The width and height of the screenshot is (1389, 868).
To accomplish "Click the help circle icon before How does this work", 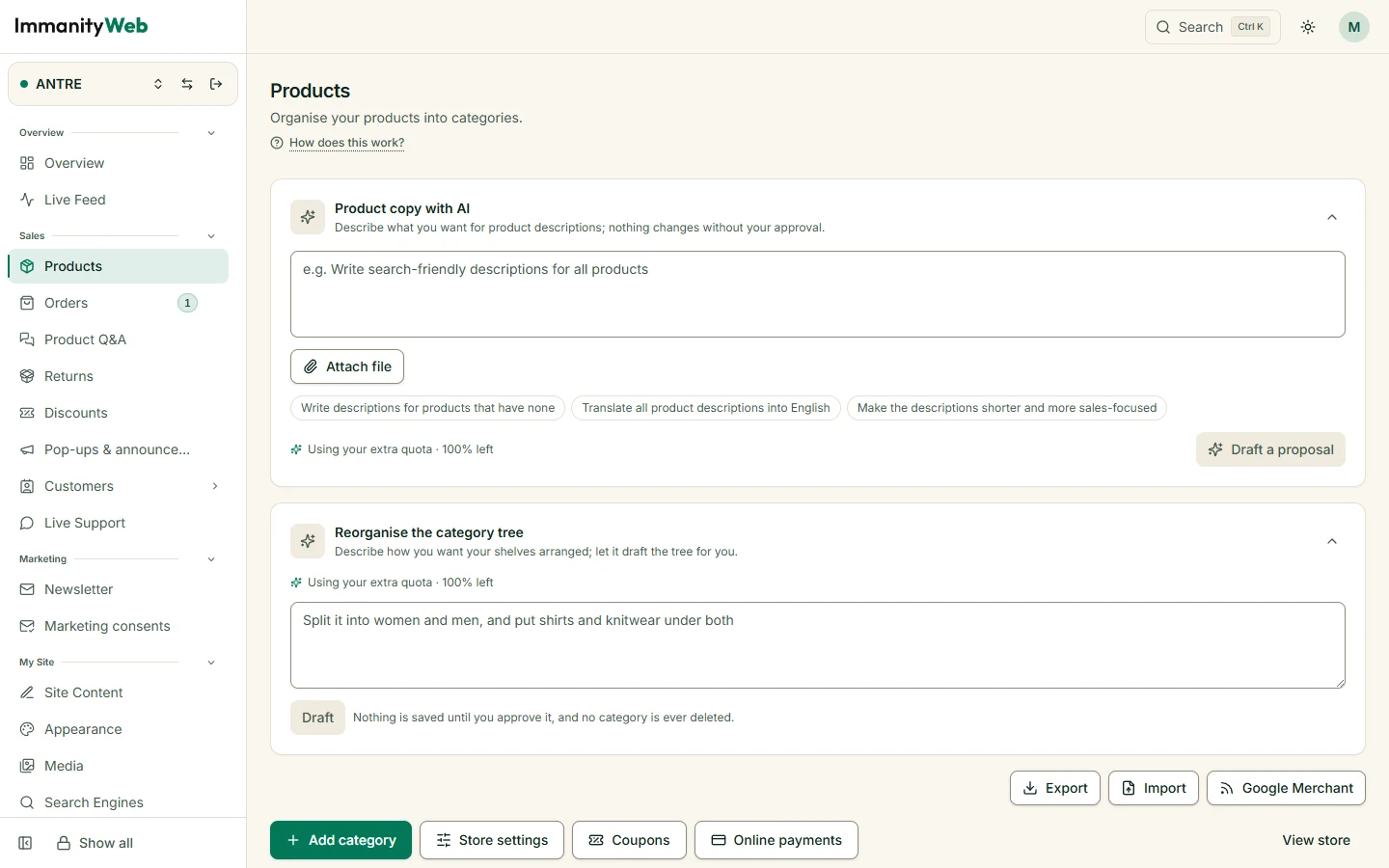I will [277, 143].
